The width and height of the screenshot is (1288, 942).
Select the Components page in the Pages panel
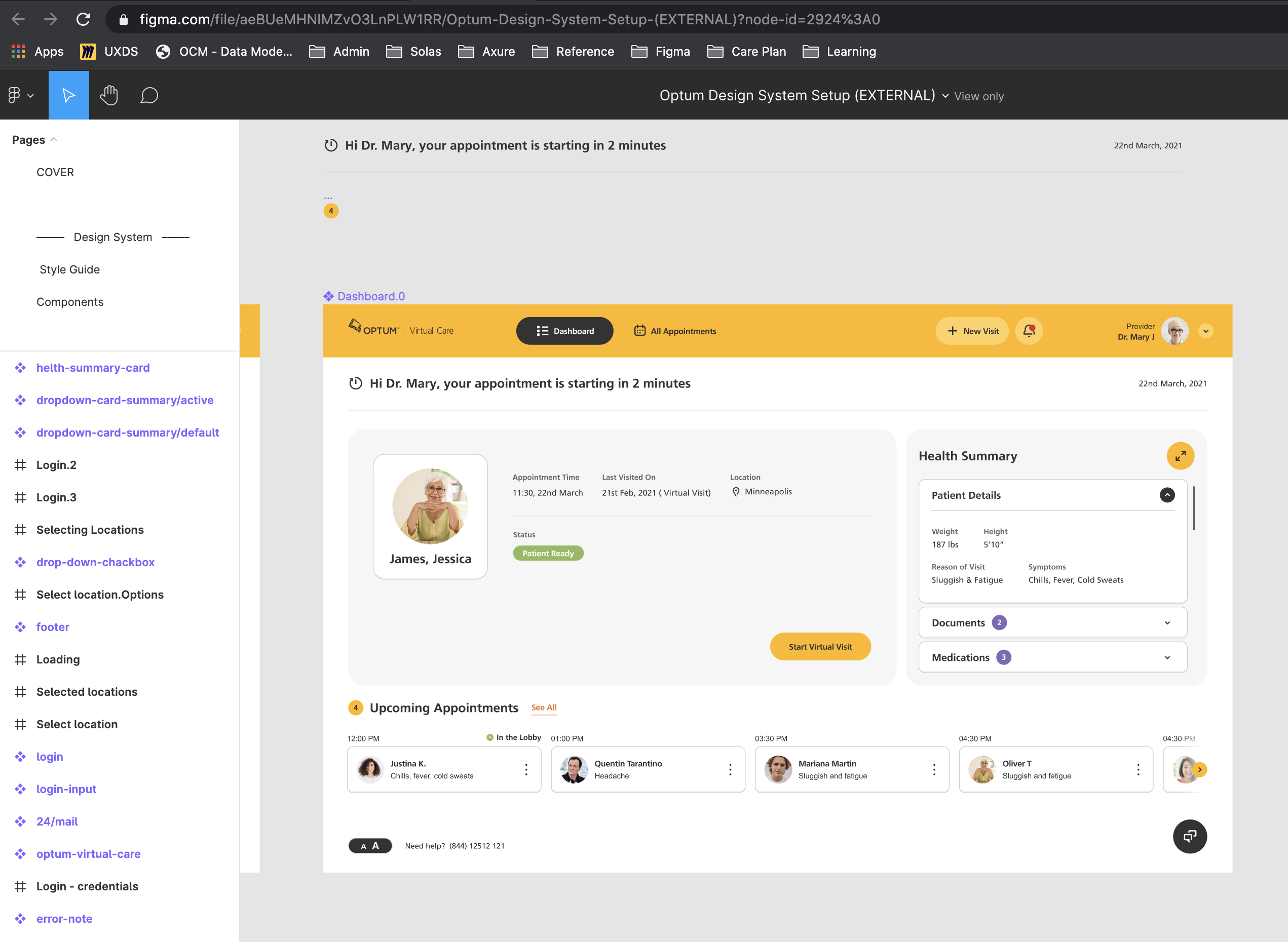tap(69, 302)
